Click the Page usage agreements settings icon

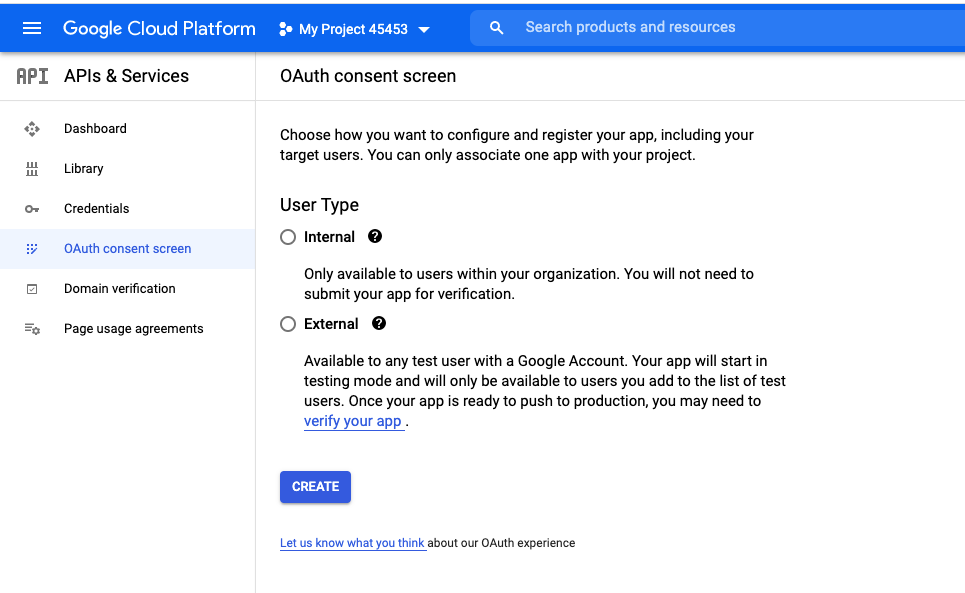[x=32, y=329]
